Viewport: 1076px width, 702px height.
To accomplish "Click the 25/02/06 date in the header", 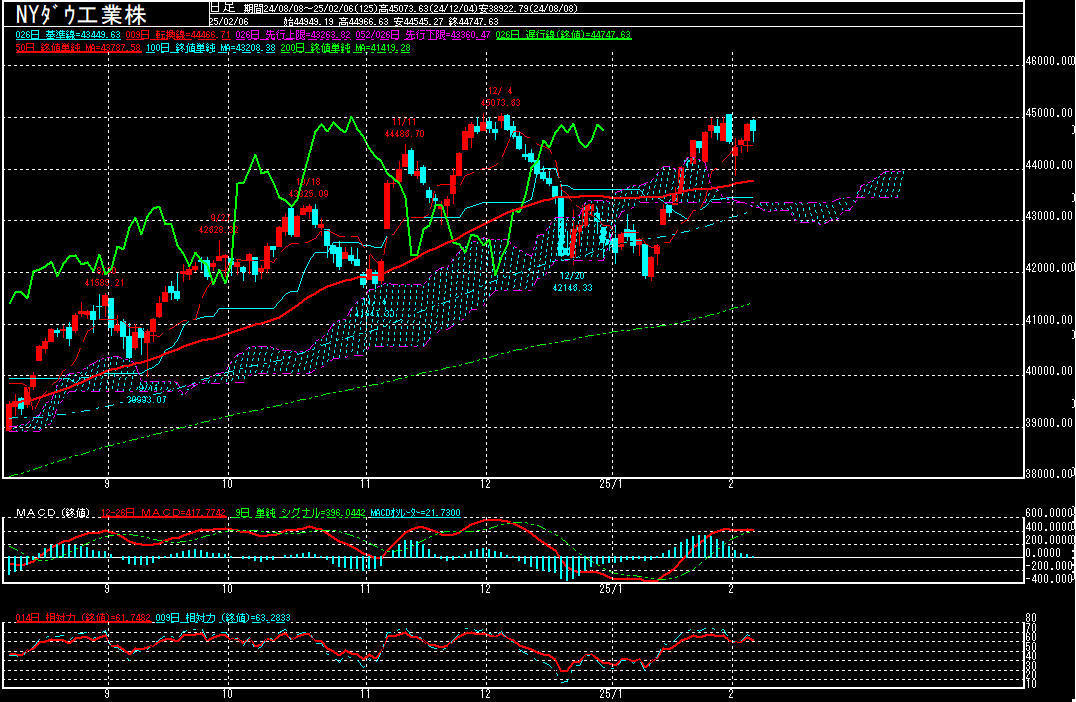I will pyautogui.click(x=229, y=21).
